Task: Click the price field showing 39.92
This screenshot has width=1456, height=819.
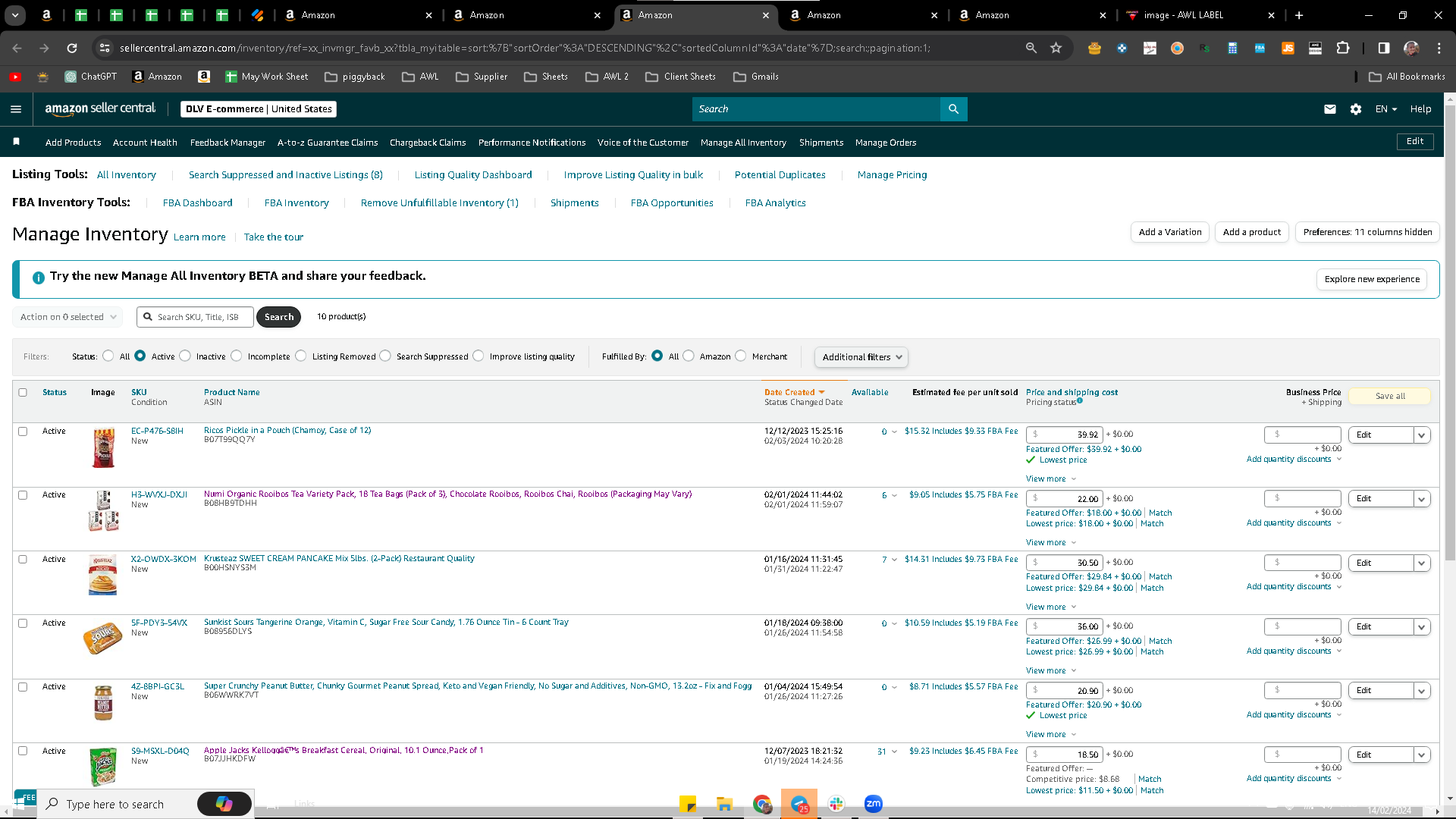Action: (x=1065, y=435)
